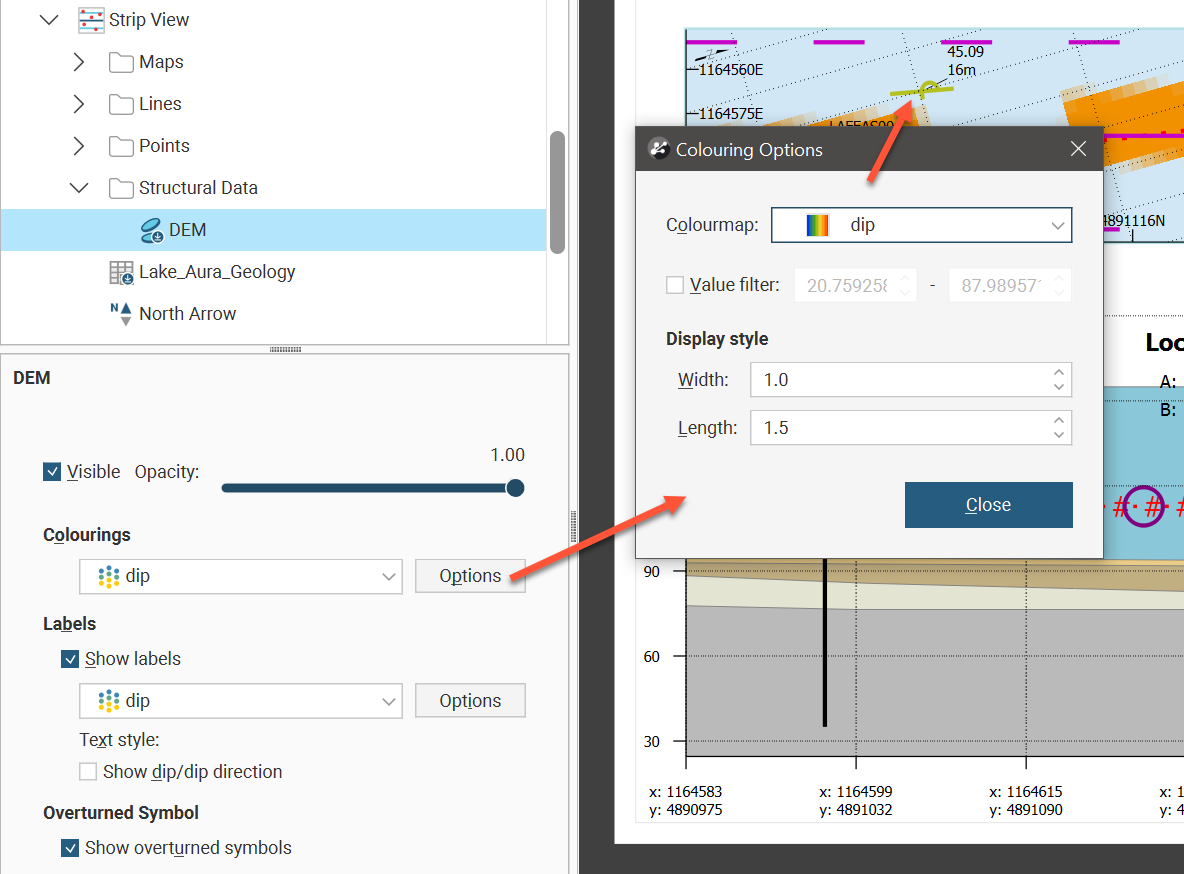Click the Points folder icon
The image size is (1184, 874).
(121, 146)
